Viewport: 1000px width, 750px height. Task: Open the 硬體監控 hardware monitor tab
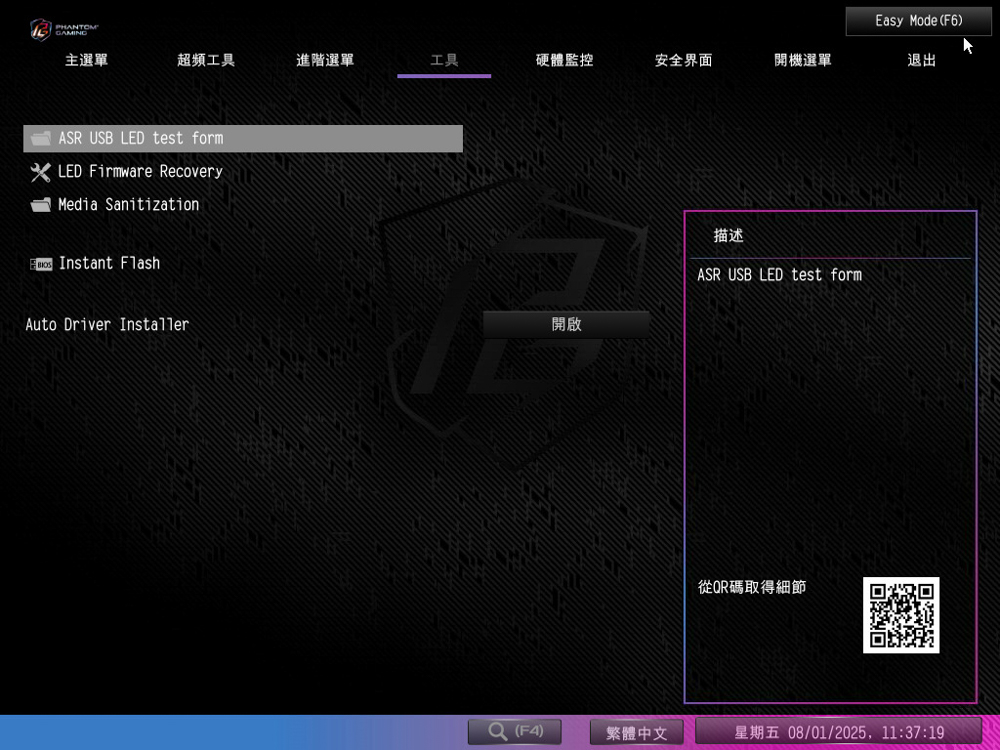[x=564, y=60]
